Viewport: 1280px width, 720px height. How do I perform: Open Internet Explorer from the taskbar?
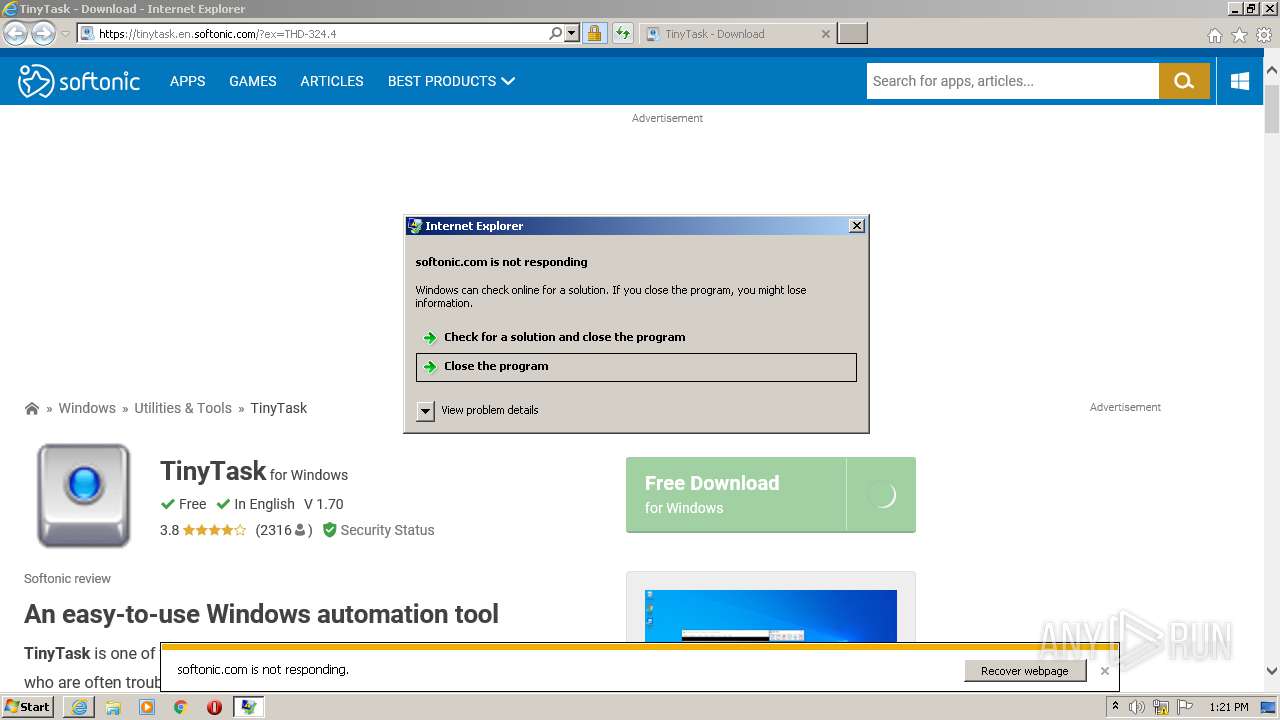coord(79,707)
